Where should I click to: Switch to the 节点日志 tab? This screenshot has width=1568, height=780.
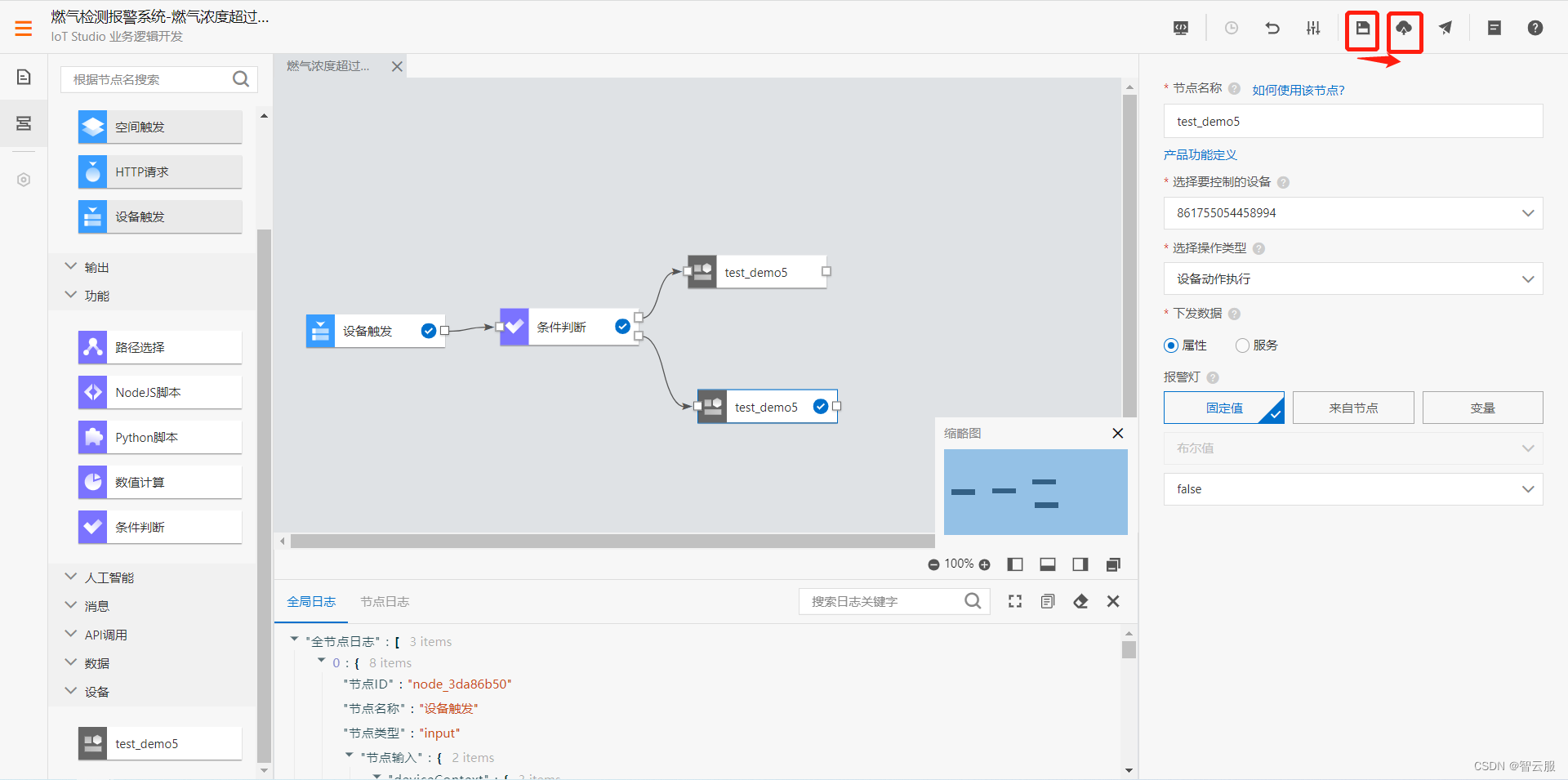(385, 602)
